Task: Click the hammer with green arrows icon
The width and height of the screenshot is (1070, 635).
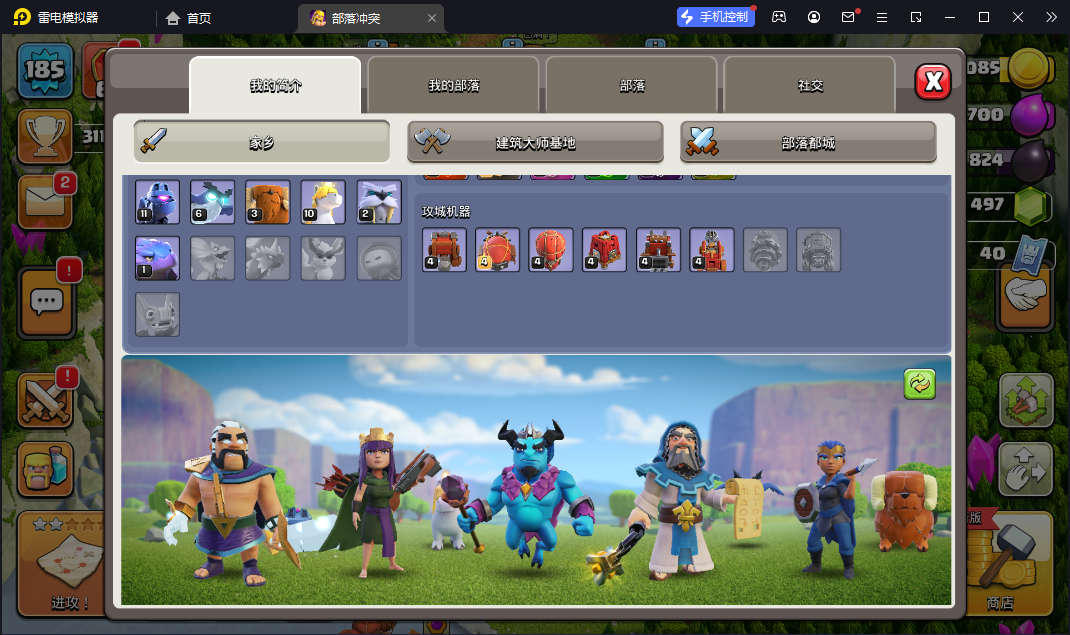Action: tap(1026, 401)
